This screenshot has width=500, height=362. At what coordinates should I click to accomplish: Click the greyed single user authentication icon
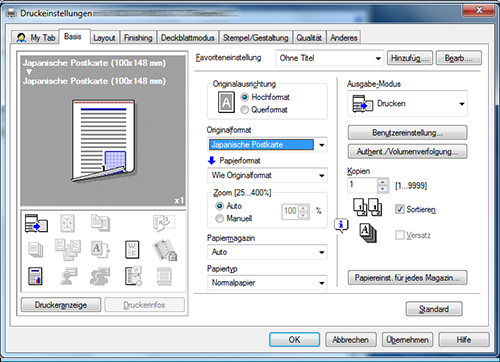coord(68,276)
